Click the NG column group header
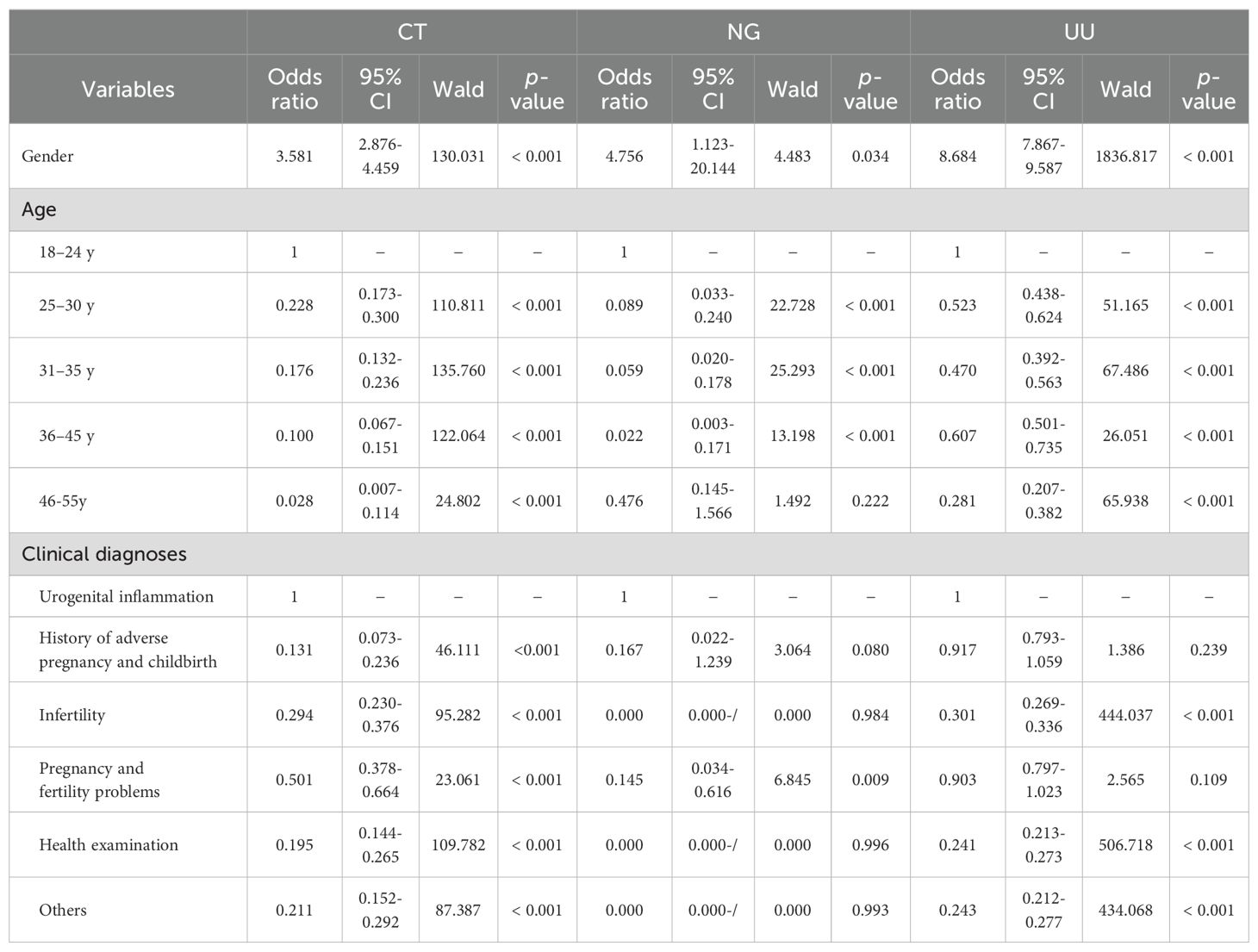This screenshot has height=952, width=1258. (x=743, y=33)
